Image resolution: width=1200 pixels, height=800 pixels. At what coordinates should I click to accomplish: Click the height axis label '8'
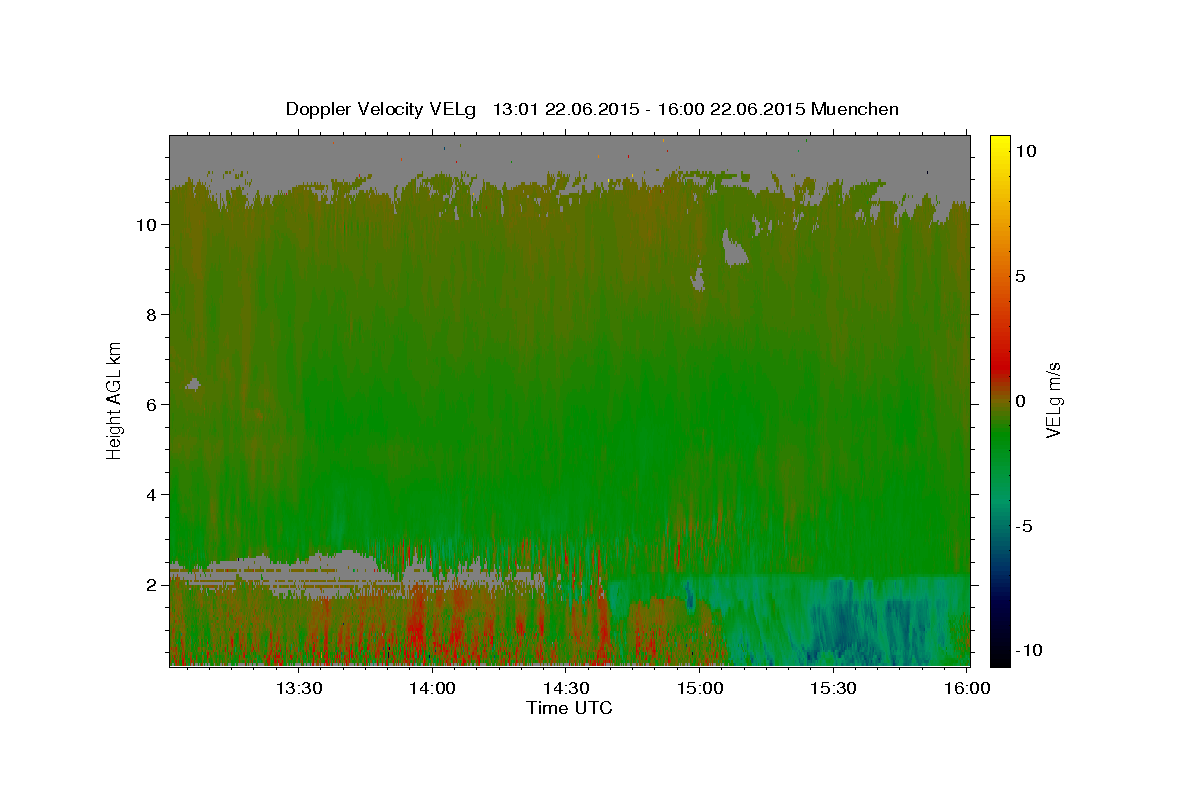[151, 315]
